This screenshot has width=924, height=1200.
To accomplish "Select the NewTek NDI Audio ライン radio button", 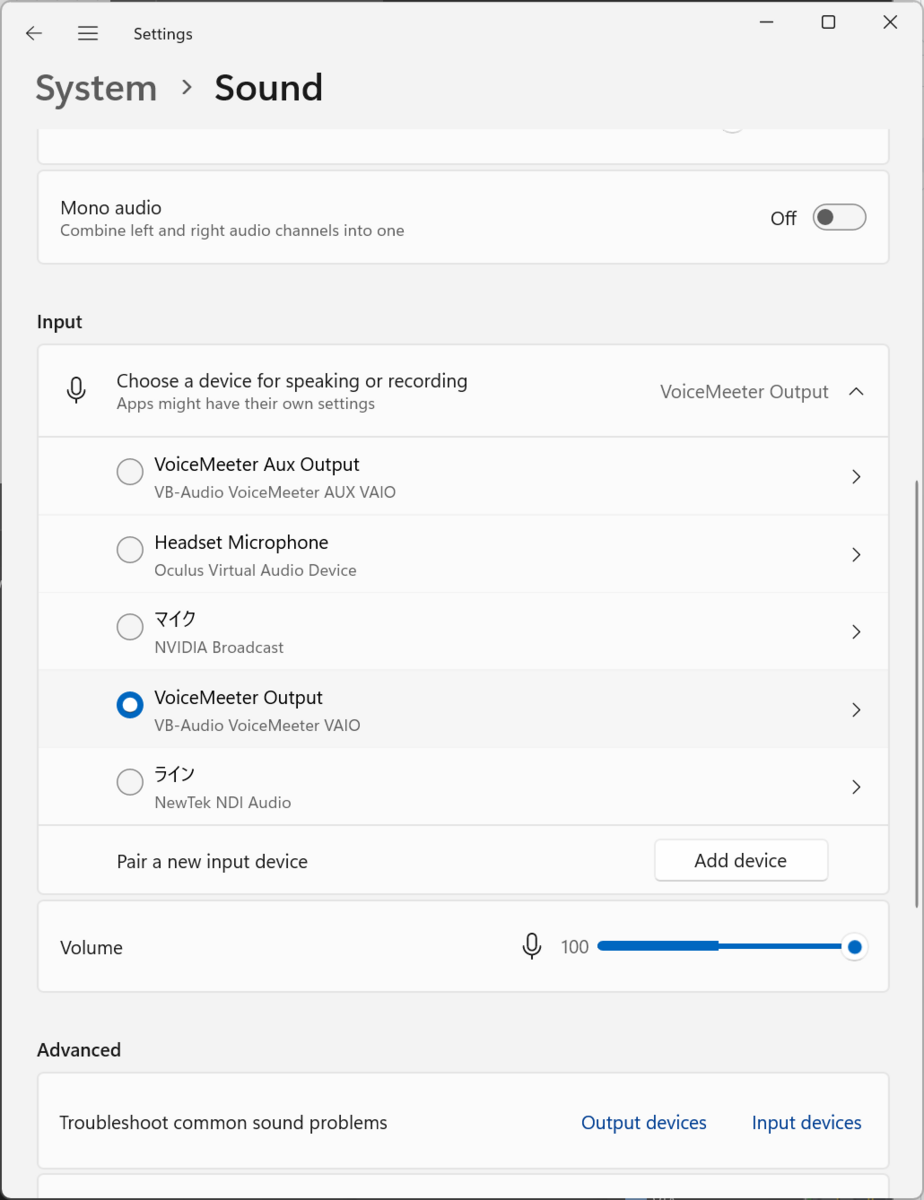I will (x=130, y=782).
